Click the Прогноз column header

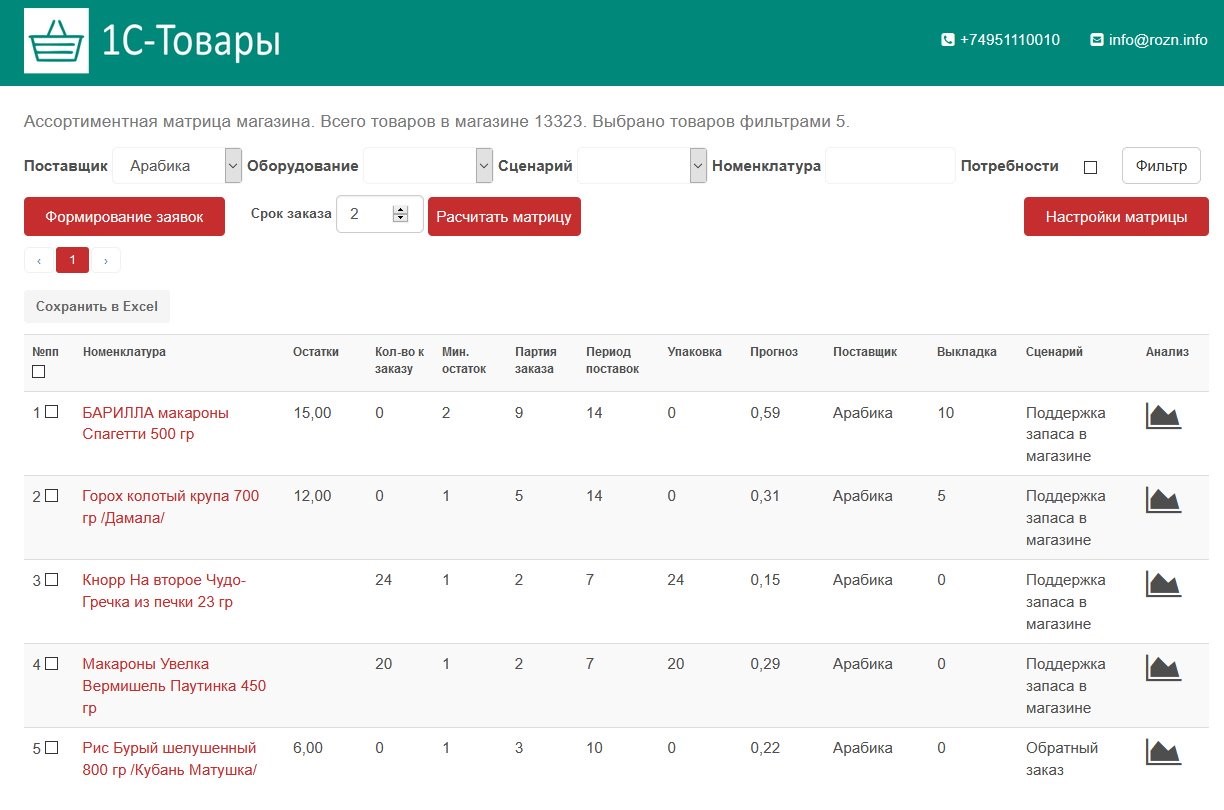click(x=774, y=352)
